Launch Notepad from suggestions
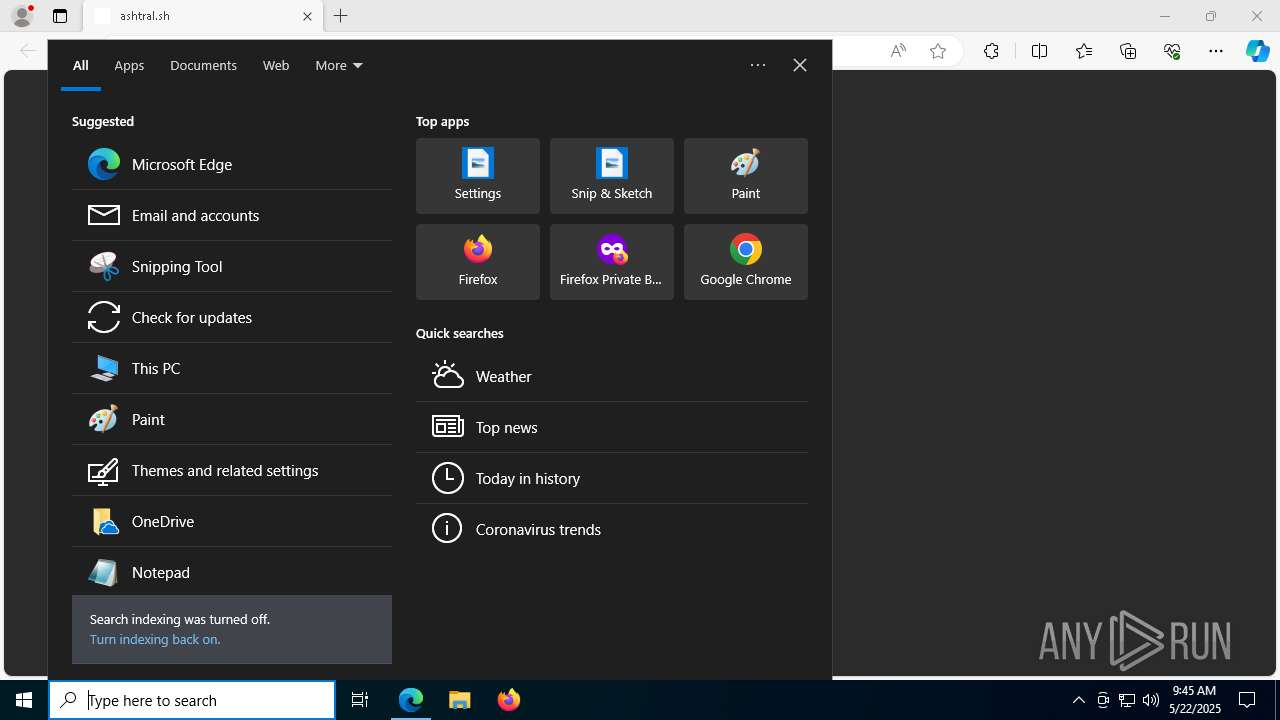 [232, 572]
